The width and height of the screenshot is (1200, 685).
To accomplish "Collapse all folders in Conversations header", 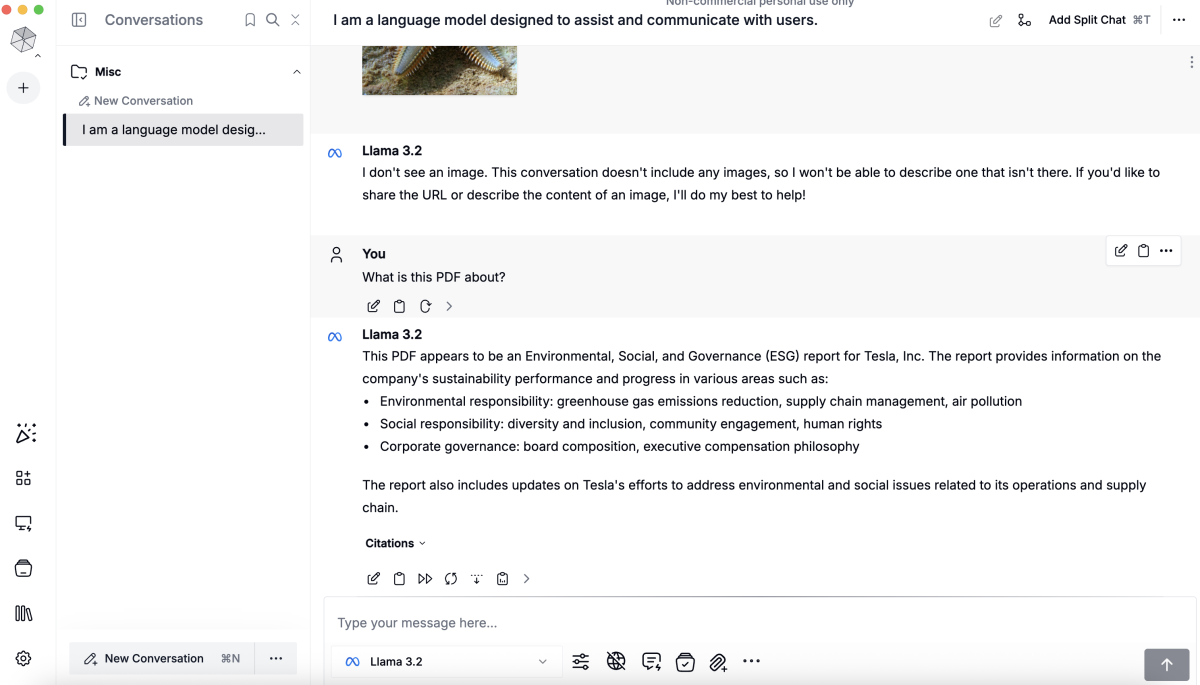I will click(295, 20).
